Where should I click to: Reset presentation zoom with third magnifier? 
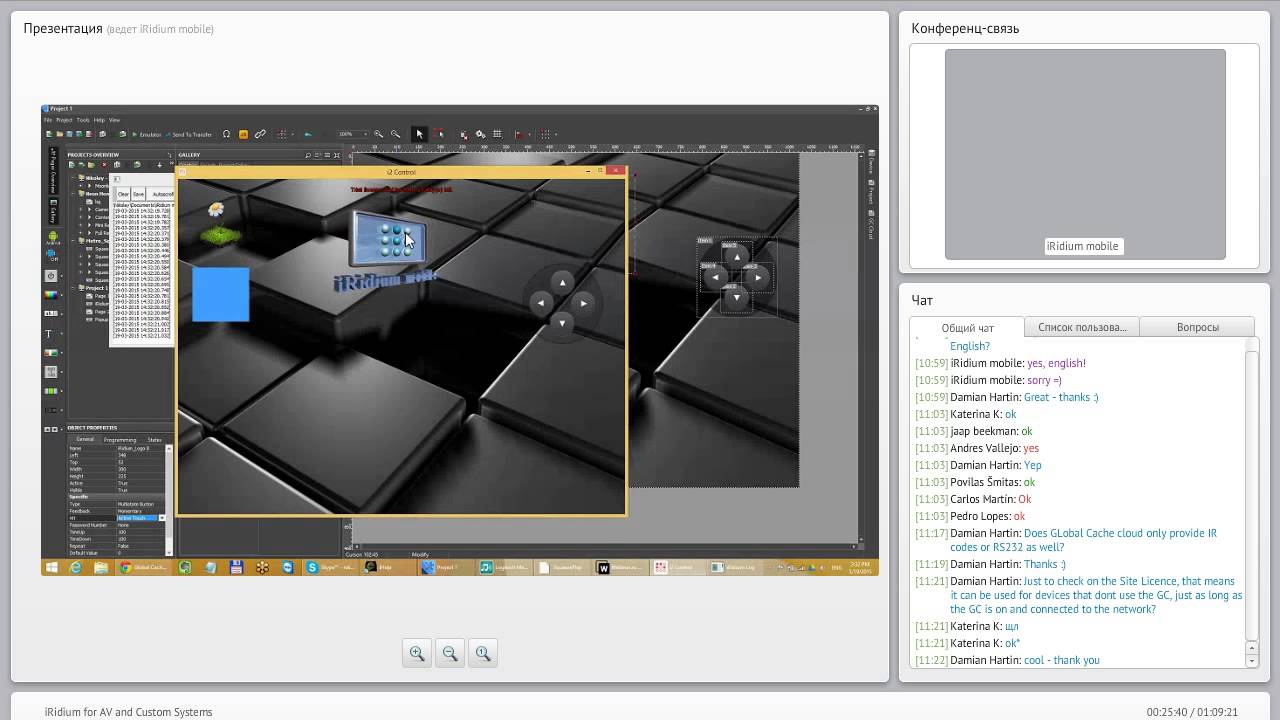483,653
